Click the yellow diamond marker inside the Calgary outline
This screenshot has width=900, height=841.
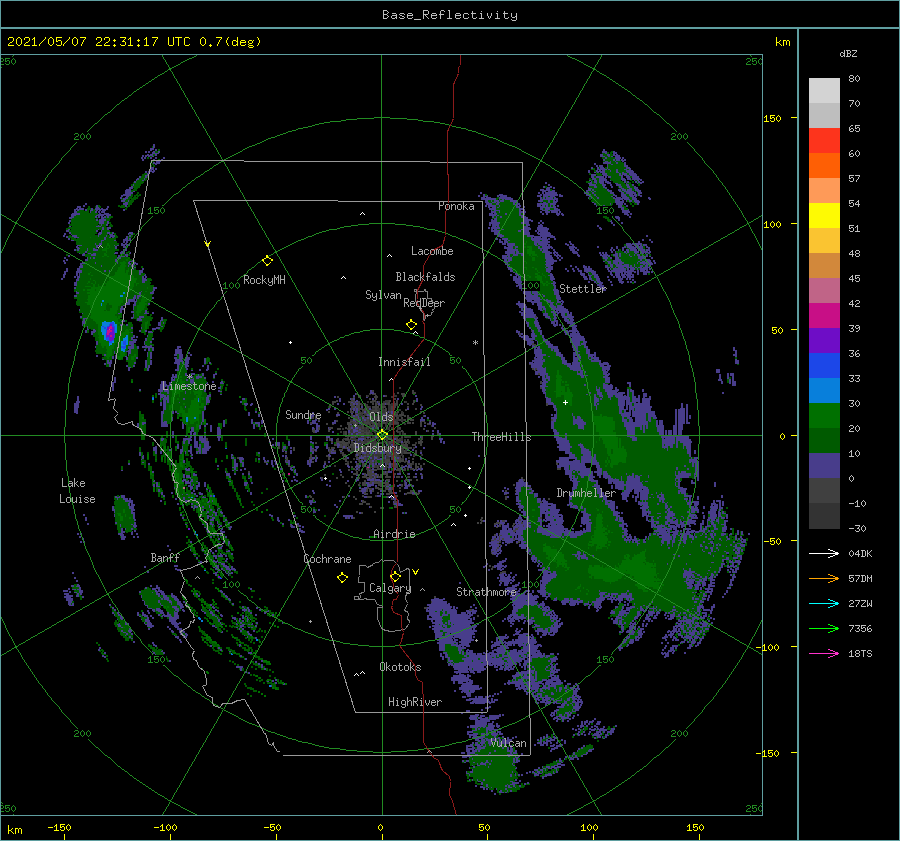(x=395, y=576)
